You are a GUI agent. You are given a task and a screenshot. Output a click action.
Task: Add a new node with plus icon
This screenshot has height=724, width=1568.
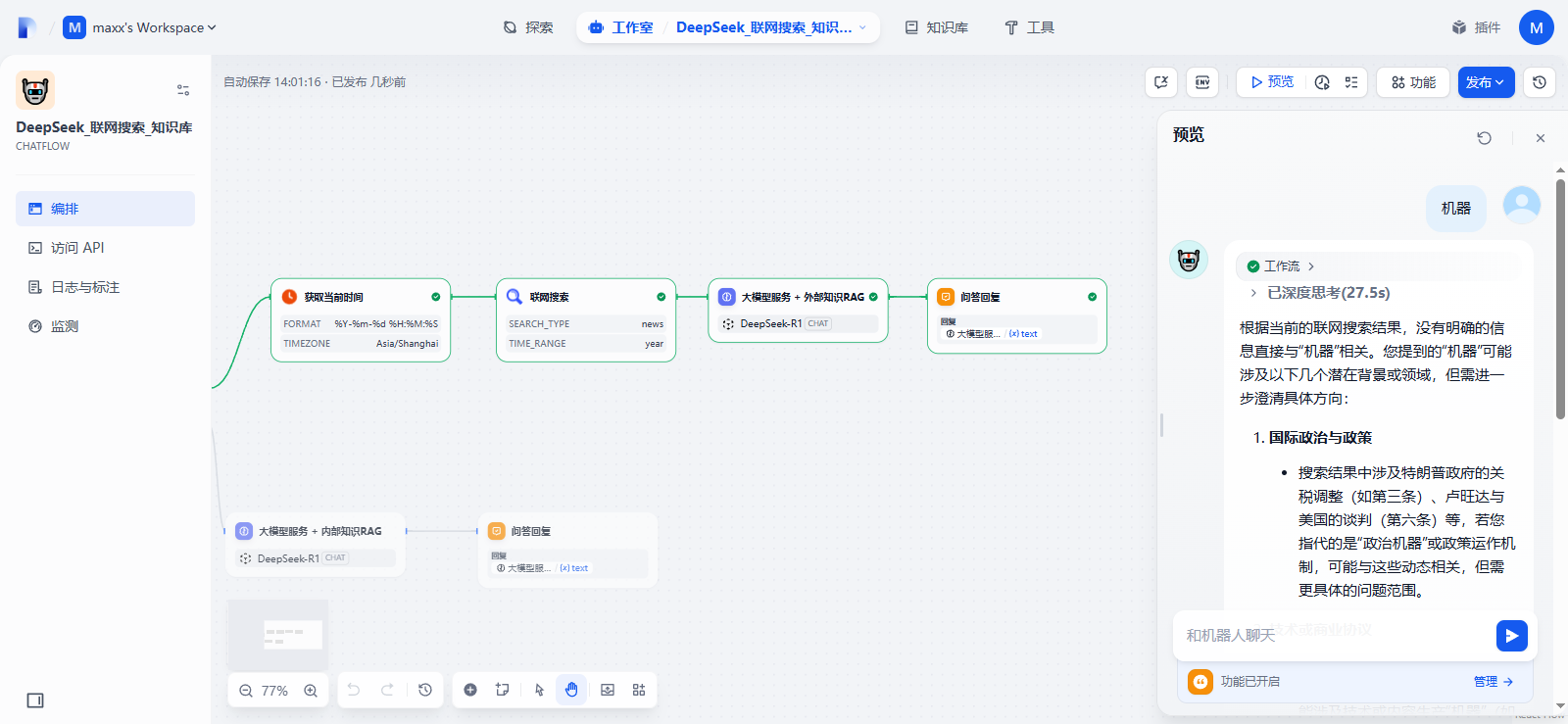(x=470, y=690)
